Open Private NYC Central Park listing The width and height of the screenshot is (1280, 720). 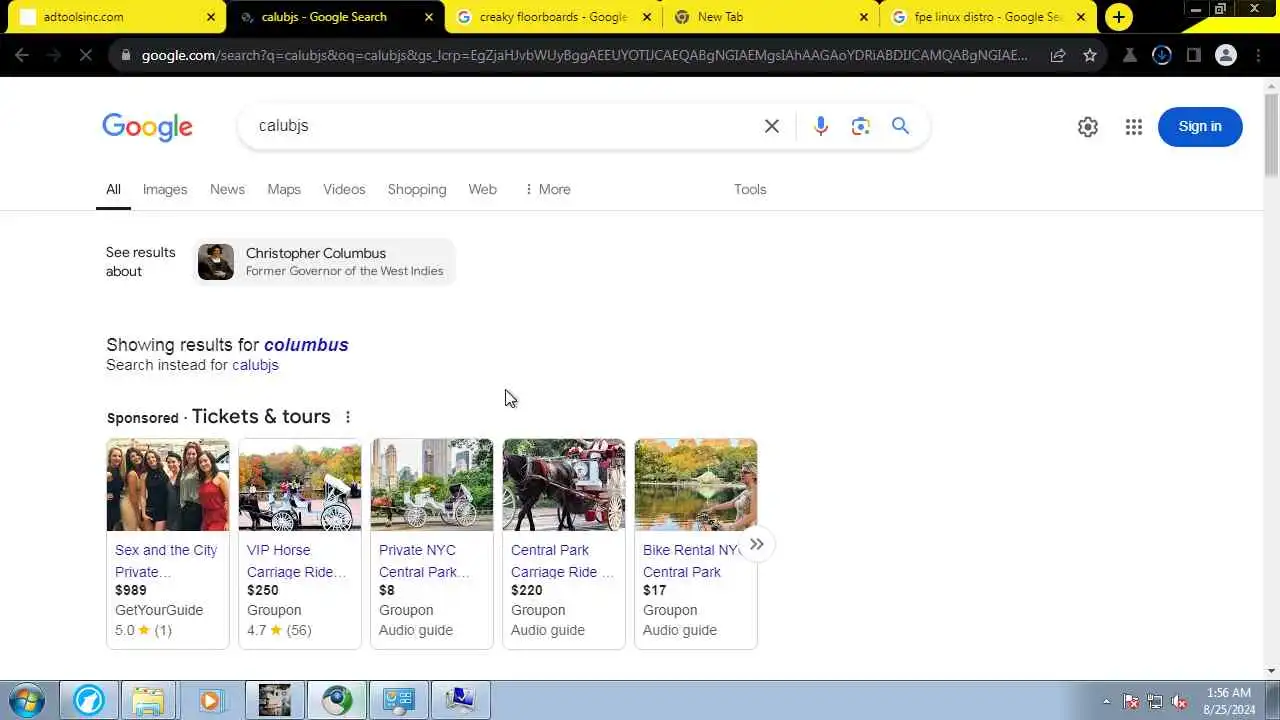(x=424, y=561)
